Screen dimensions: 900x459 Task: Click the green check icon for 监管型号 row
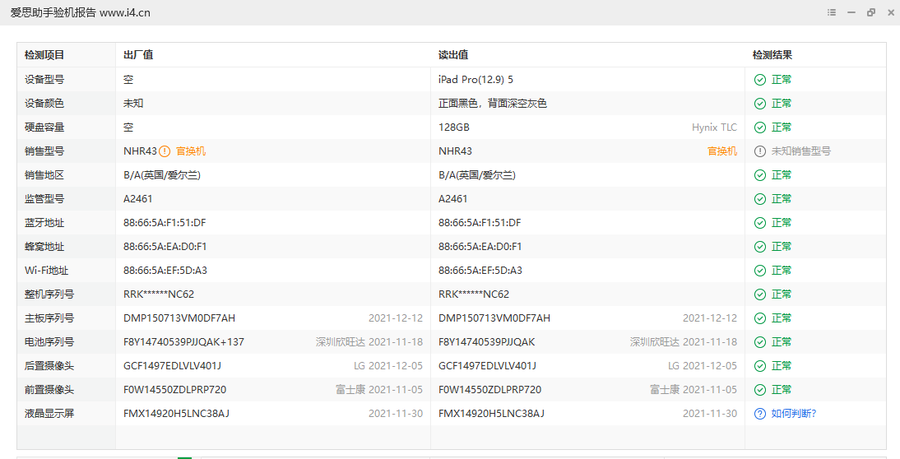760,199
